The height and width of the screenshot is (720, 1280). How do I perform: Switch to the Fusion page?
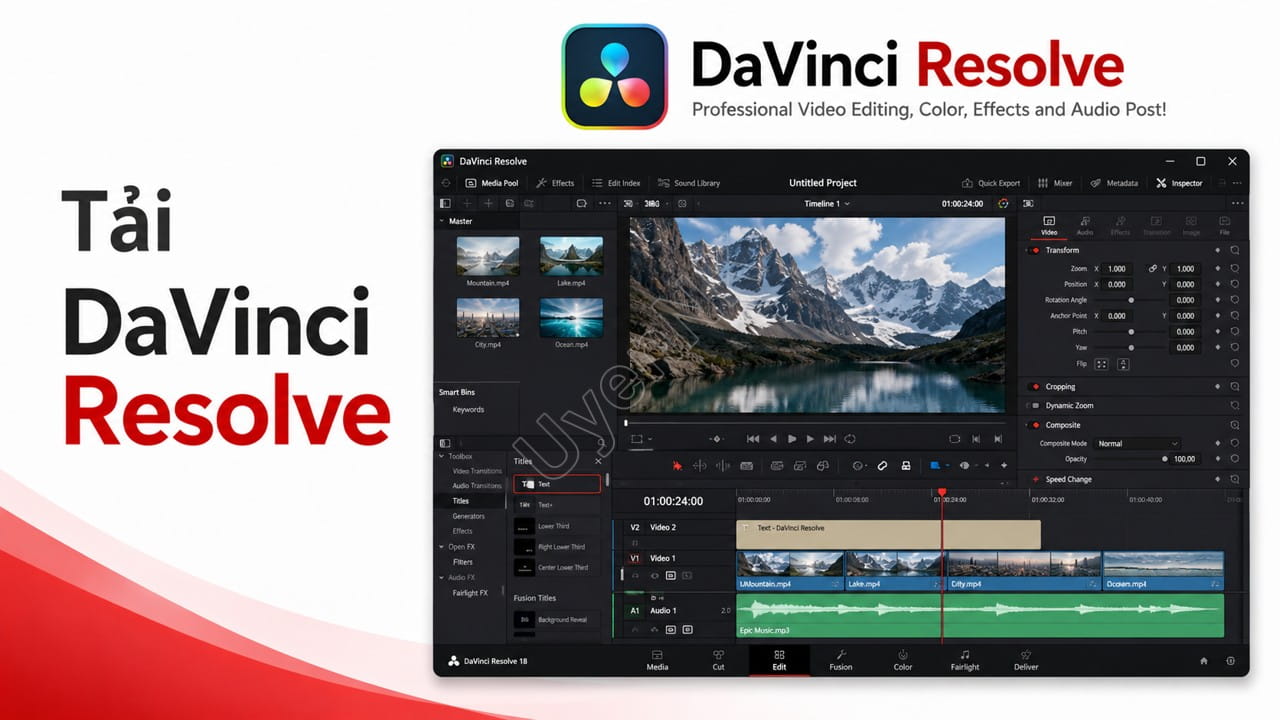click(841, 660)
